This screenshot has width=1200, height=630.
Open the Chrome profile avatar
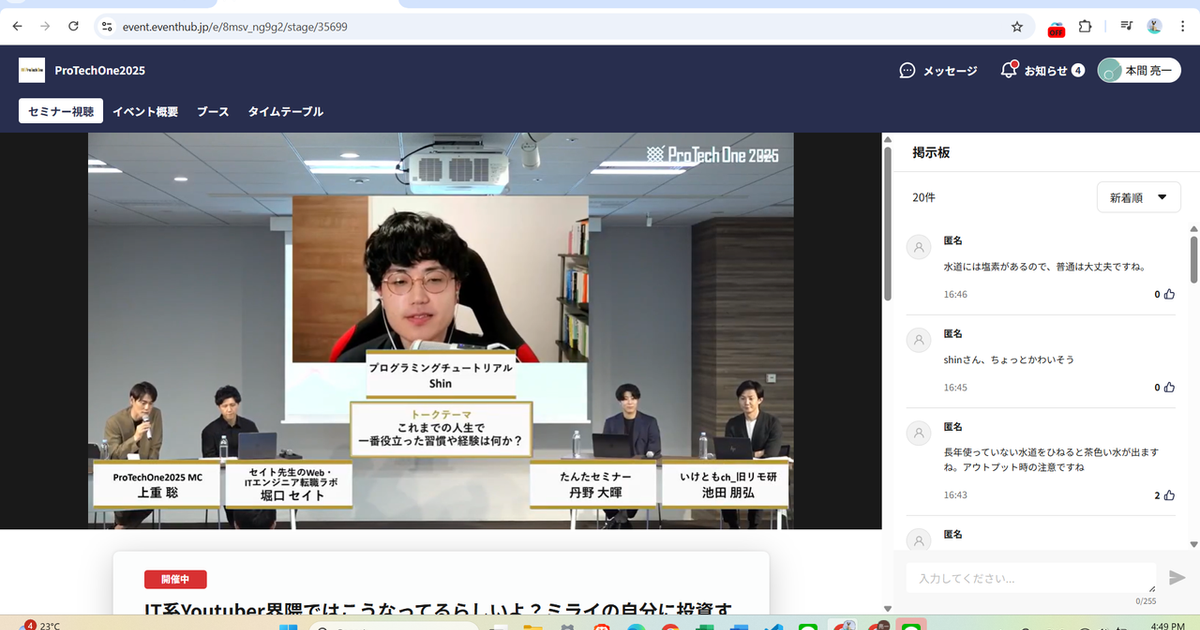click(x=1154, y=27)
